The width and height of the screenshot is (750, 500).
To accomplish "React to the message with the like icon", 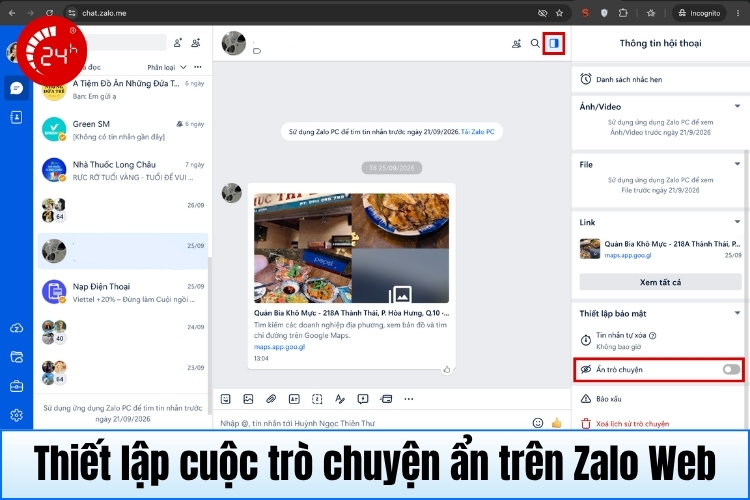I will click(x=447, y=369).
